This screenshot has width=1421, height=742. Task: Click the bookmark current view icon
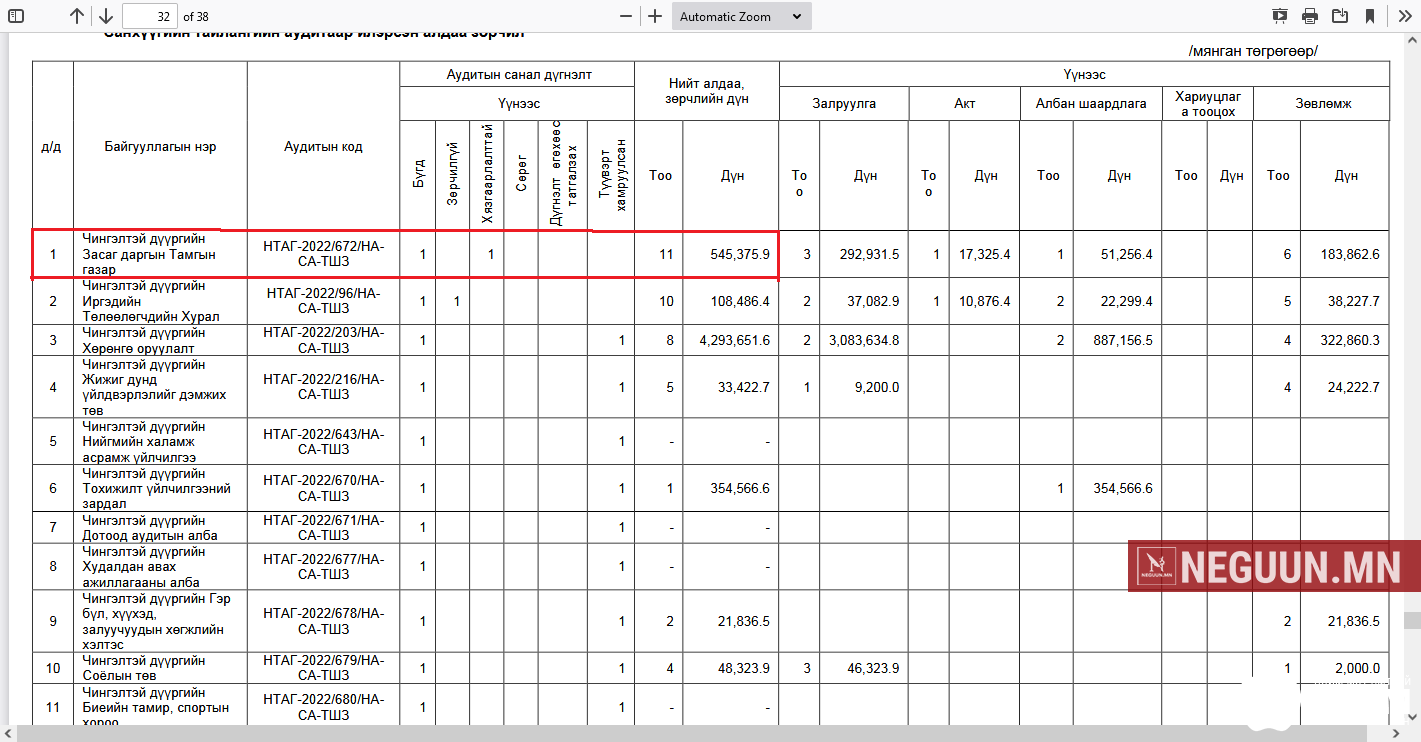[1369, 16]
